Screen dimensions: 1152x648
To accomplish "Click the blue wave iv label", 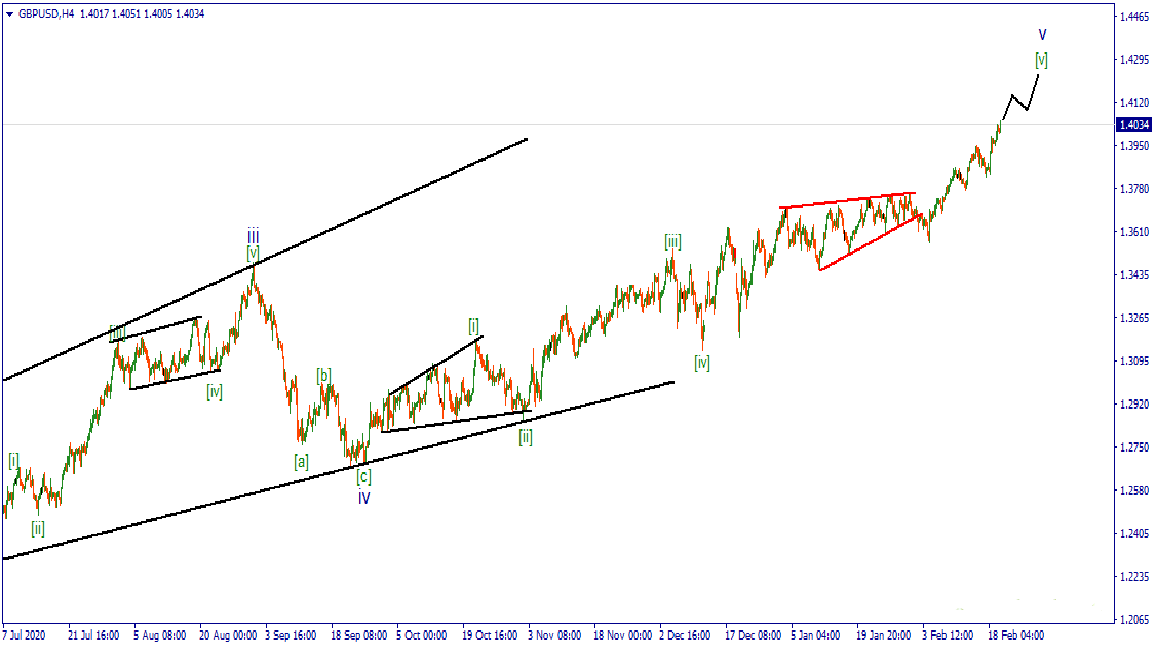I will click(364, 497).
